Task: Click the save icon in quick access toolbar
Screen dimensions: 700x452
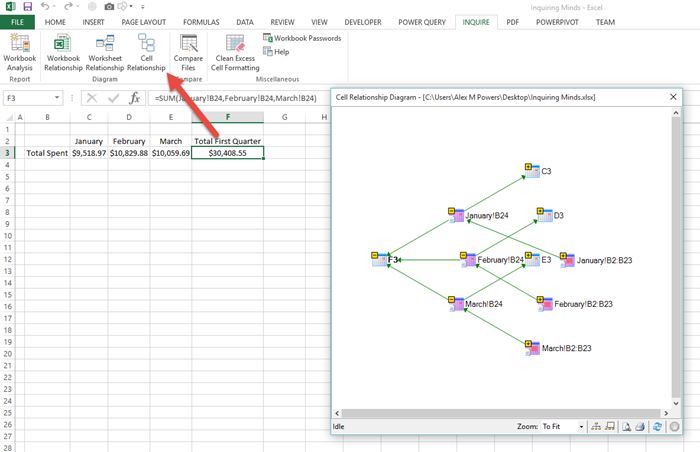Action: 27,6
